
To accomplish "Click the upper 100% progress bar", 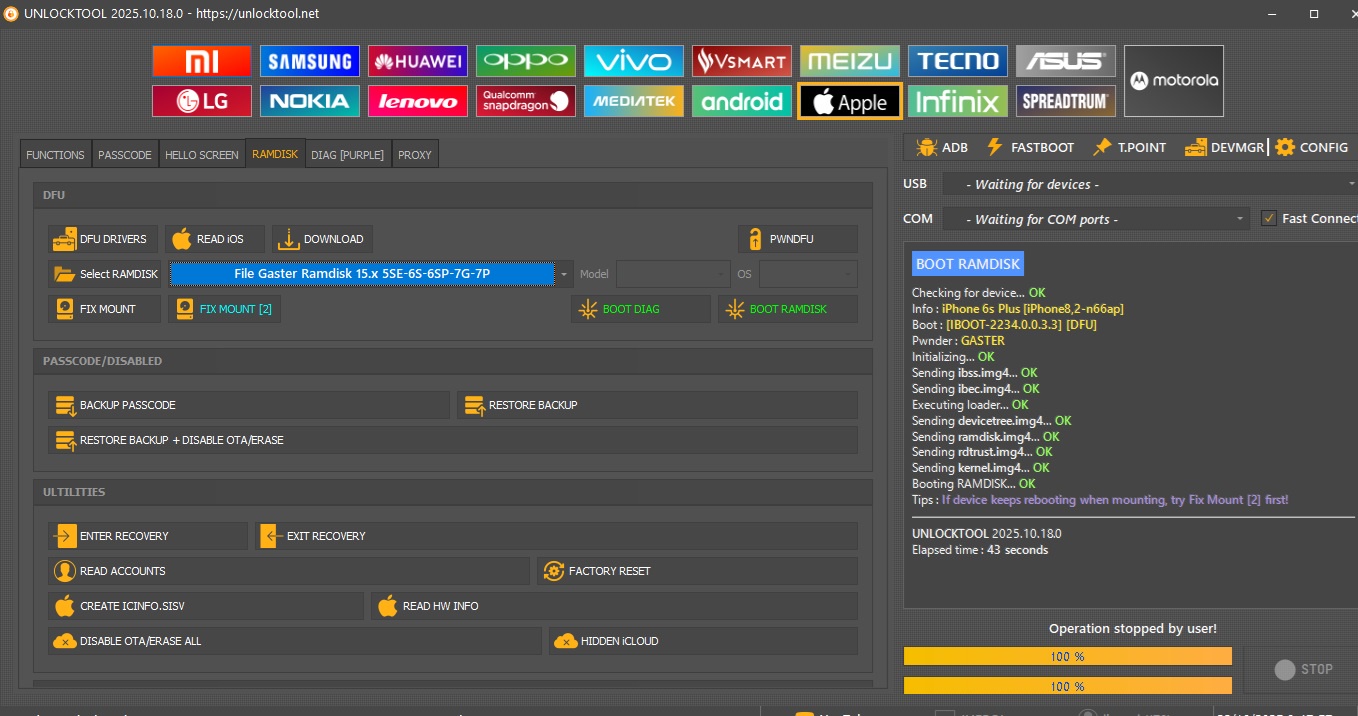I will click(1067, 656).
